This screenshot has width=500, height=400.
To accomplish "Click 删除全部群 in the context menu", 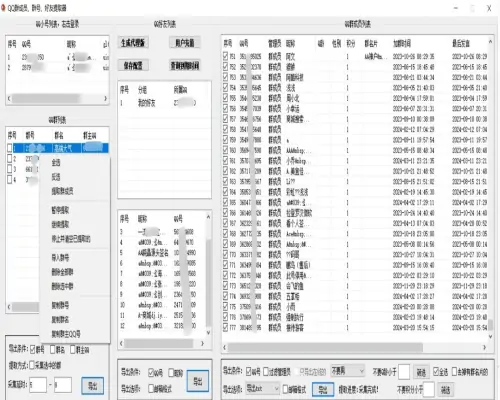I will click(x=62, y=272).
